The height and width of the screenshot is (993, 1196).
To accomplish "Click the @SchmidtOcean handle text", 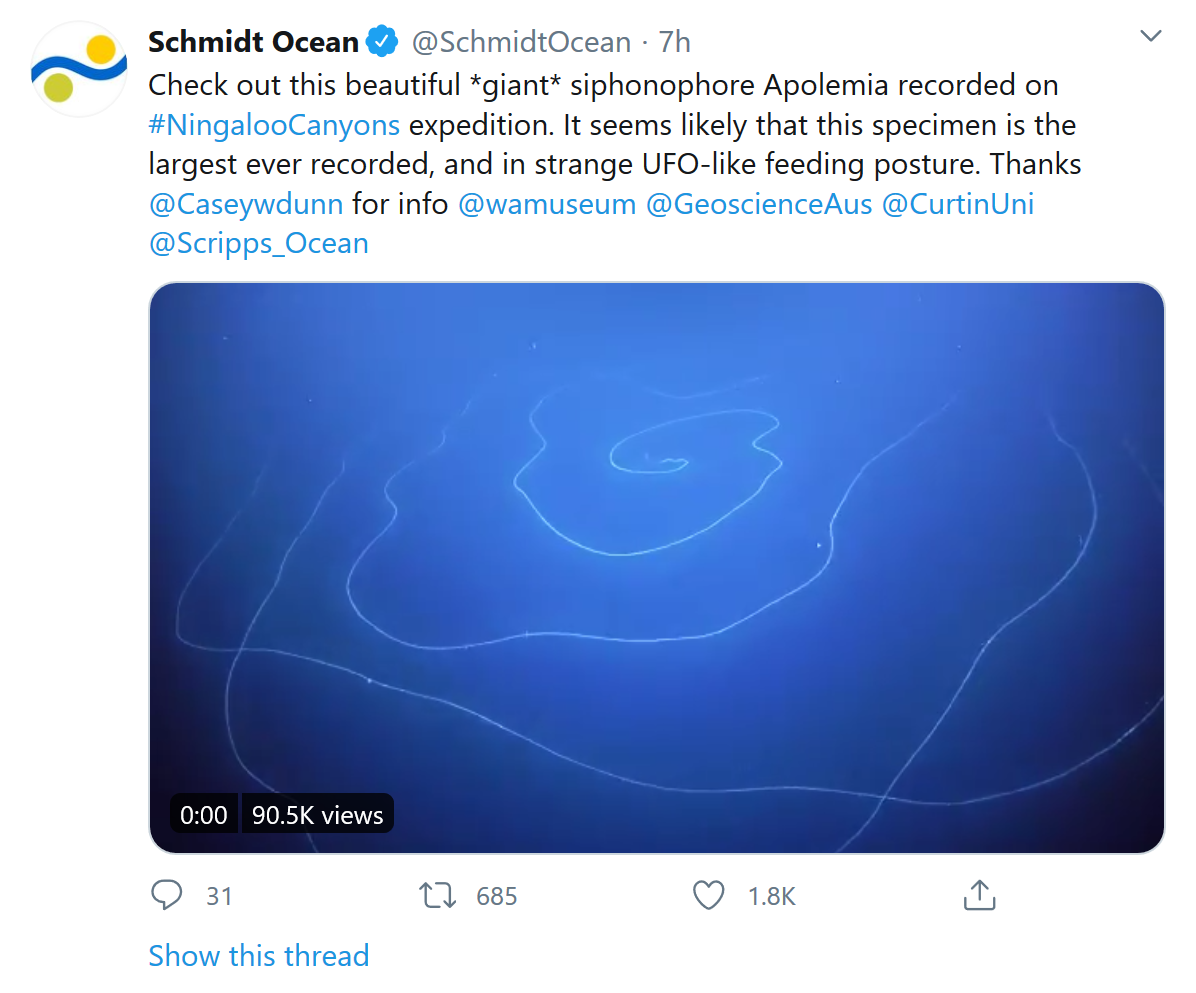I will click(x=521, y=42).
